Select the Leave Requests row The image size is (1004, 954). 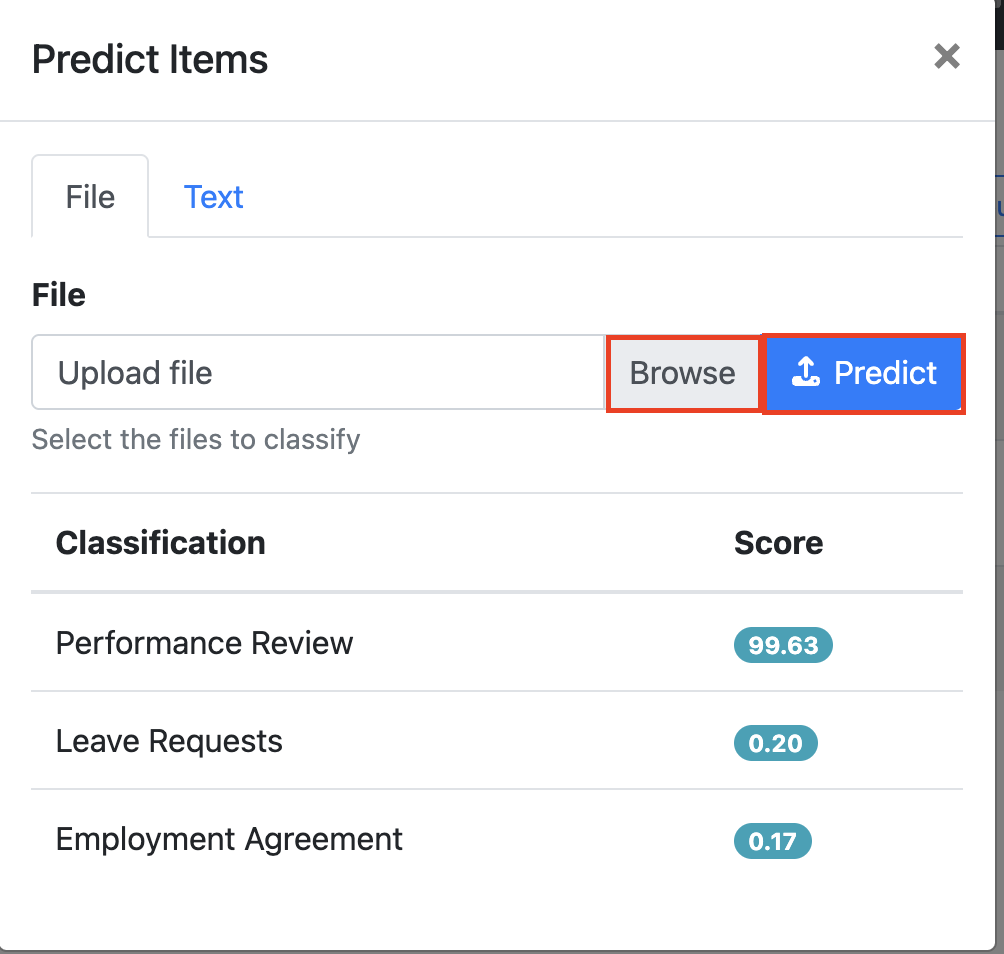(x=497, y=741)
